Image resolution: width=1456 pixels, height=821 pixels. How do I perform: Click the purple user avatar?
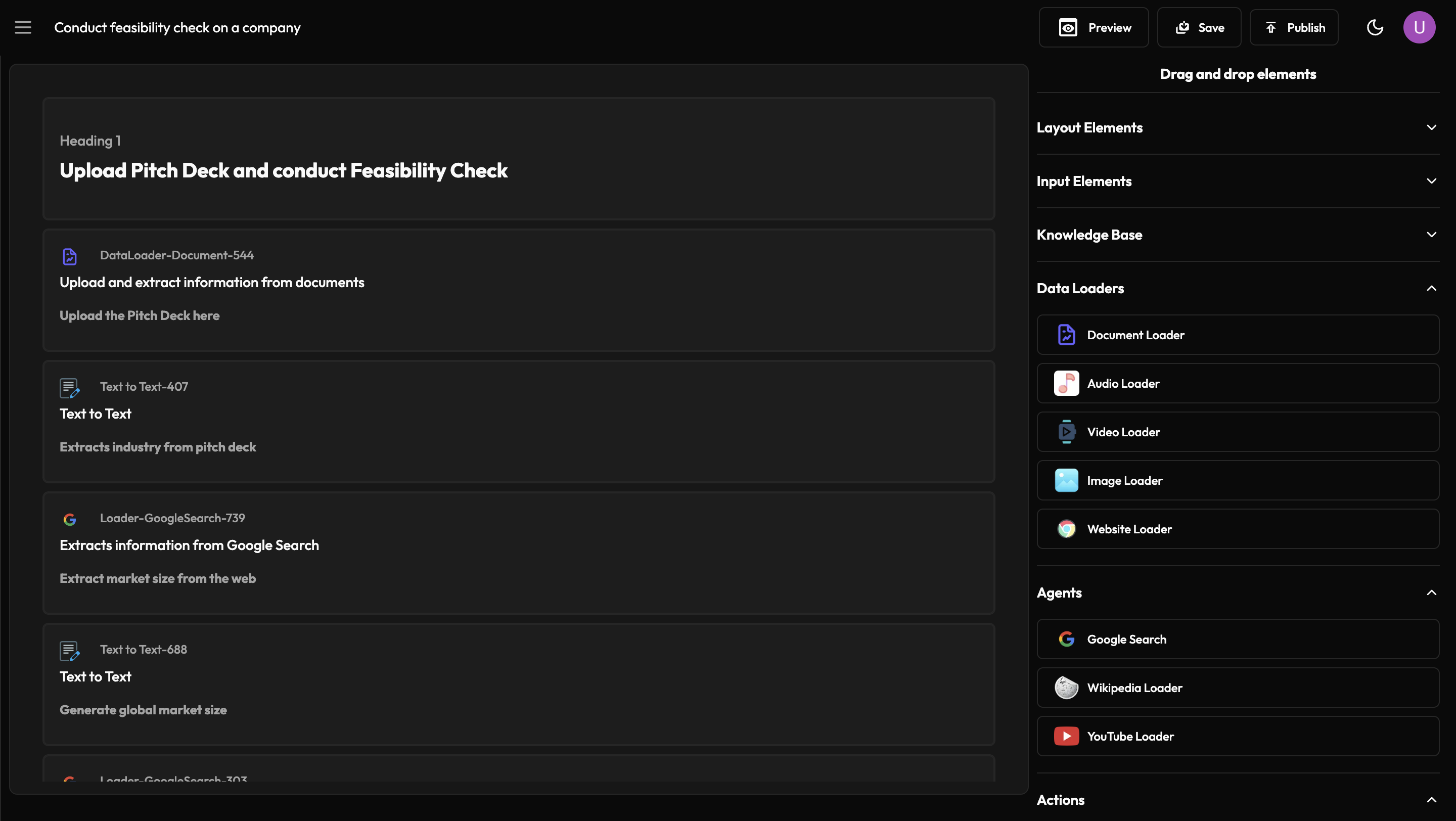(1419, 27)
